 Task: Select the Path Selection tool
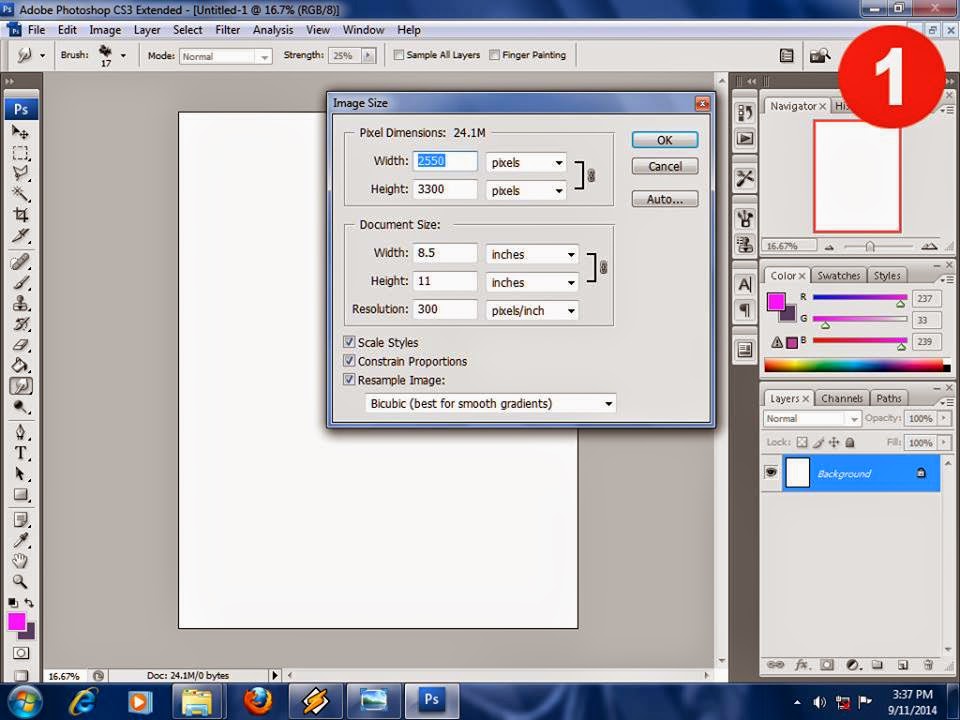pyautogui.click(x=20, y=474)
